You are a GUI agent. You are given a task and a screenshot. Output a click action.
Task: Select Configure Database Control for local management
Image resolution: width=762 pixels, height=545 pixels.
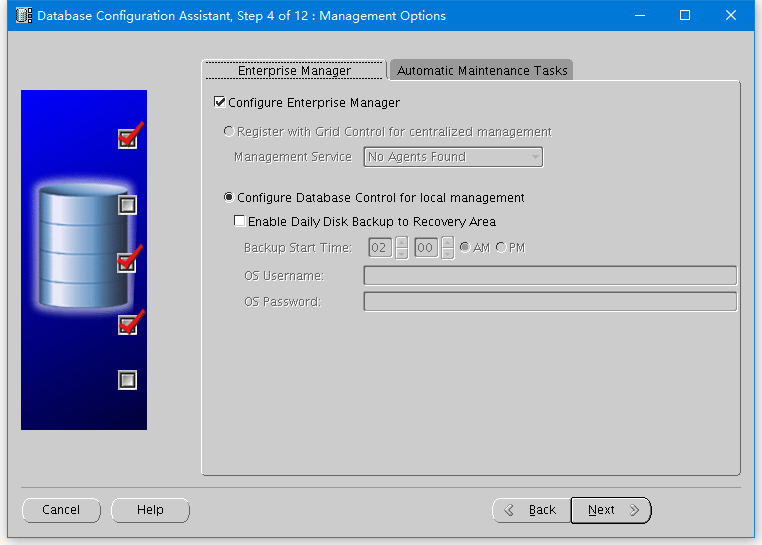click(x=228, y=197)
